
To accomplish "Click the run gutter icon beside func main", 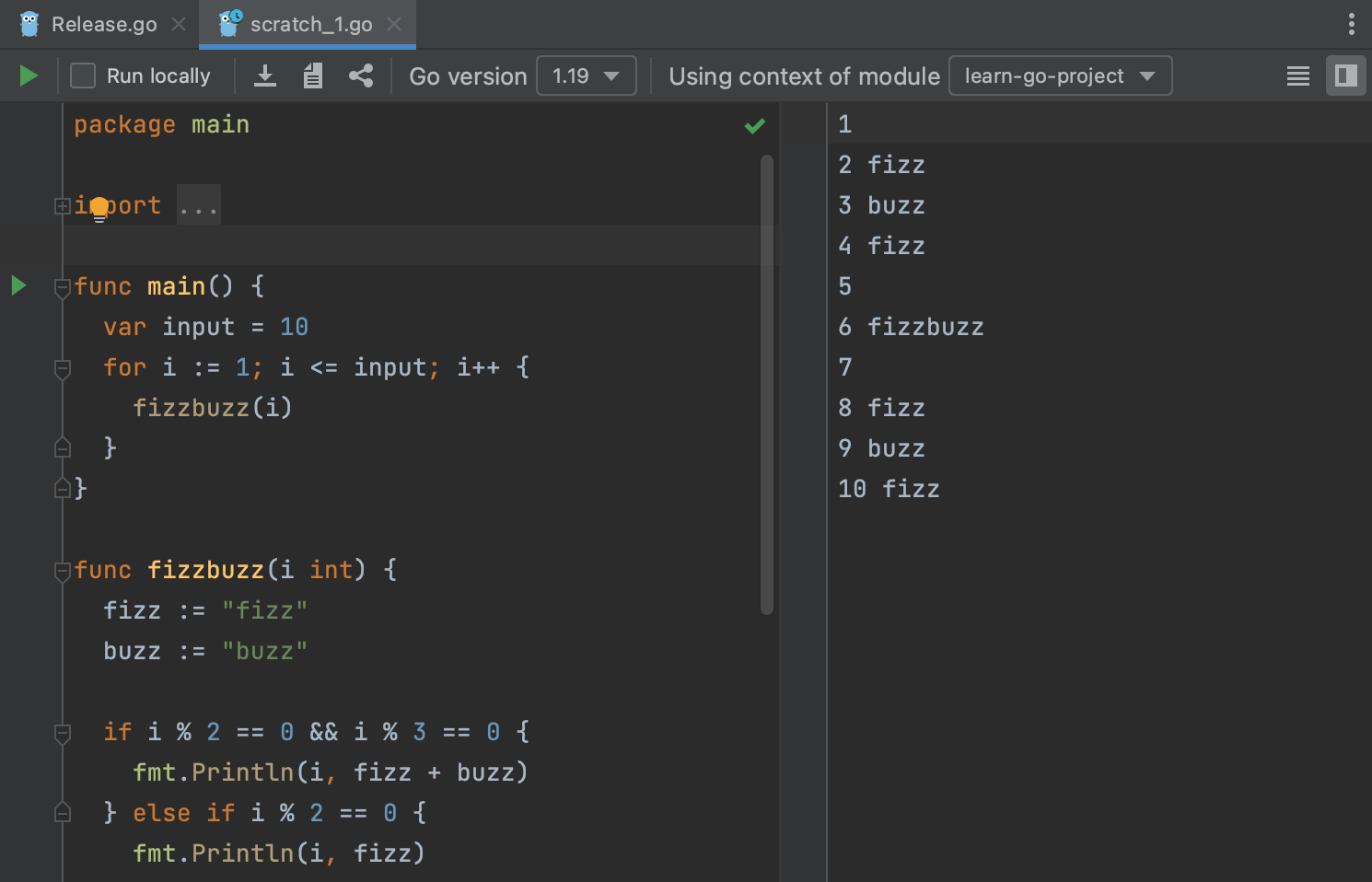I will (x=18, y=285).
